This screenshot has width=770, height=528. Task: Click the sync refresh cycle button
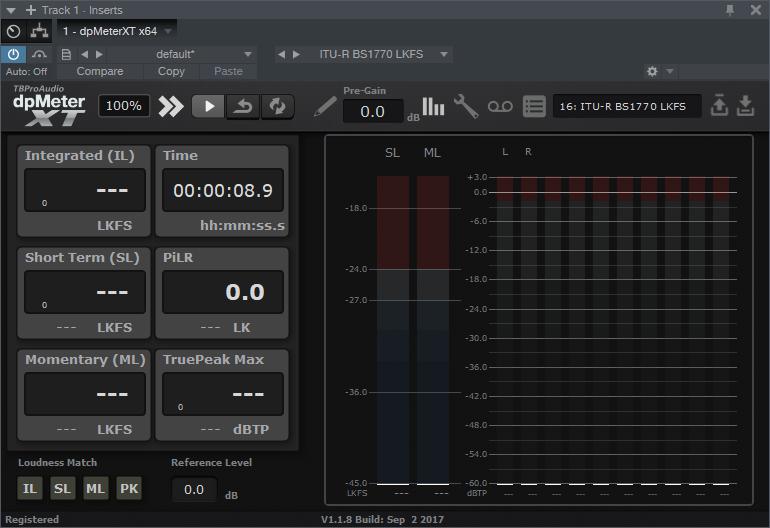[x=277, y=106]
